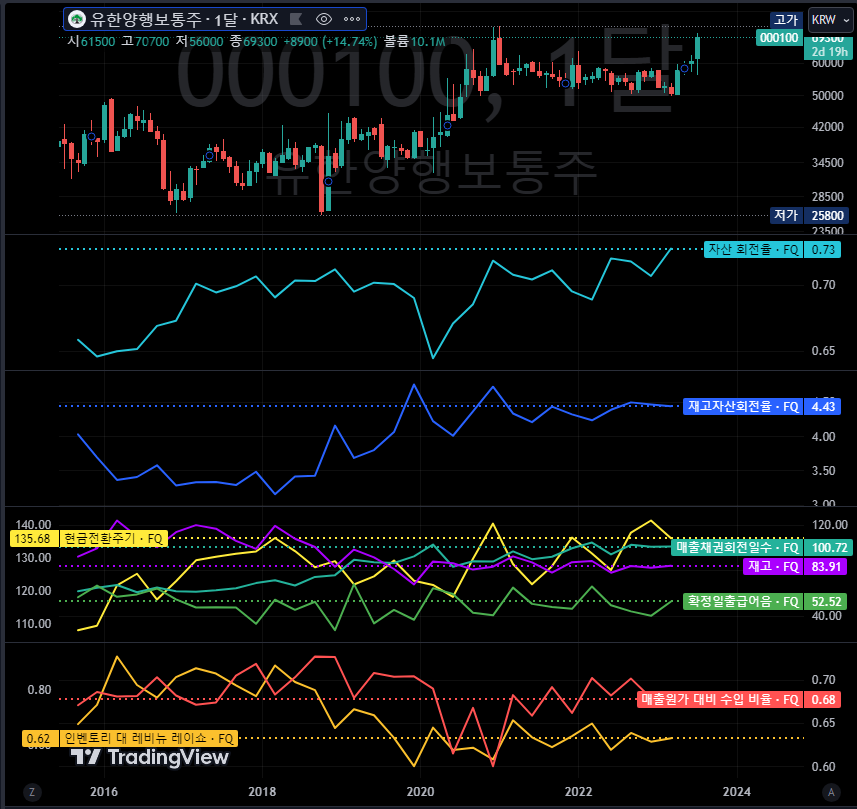Click the 2018 time axis label
Image resolution: width=857 pixels, height=809 pixels.
point(262,792)
